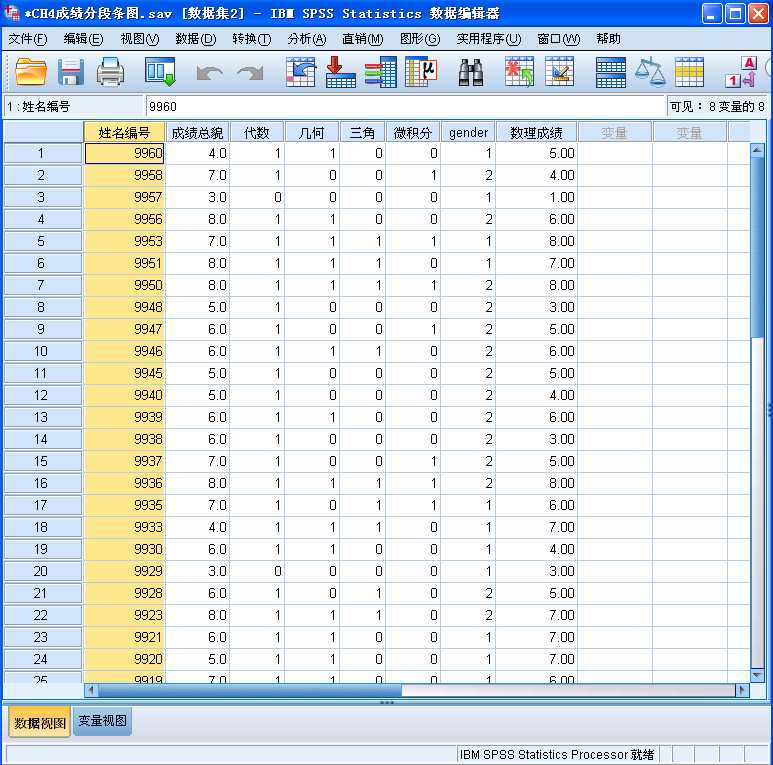This screenshot has width=773, height=765.
Task: Select the 三角 column header
Action: (362, 133)
